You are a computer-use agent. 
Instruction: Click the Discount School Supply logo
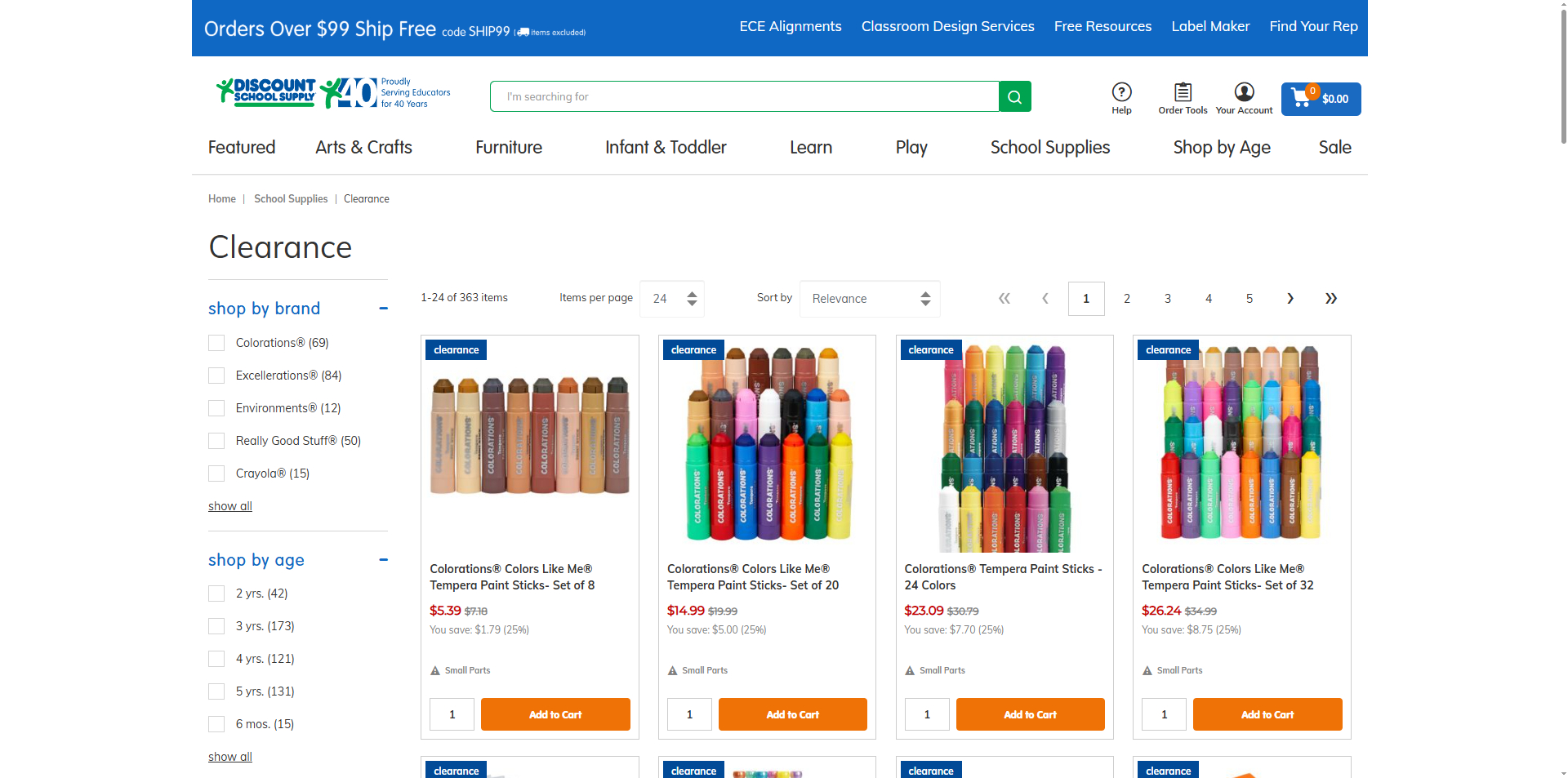pyautogui.click(x=265, y=93)
